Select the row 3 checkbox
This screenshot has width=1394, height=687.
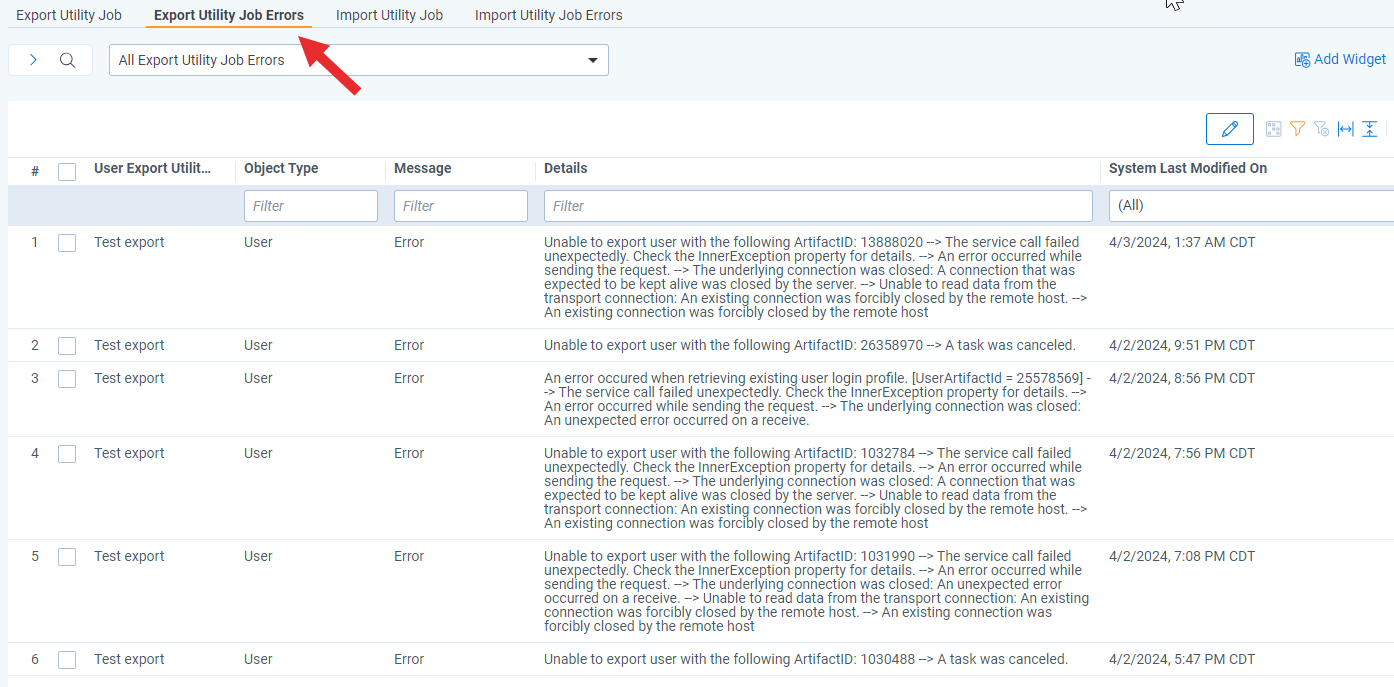coord(67,379)
